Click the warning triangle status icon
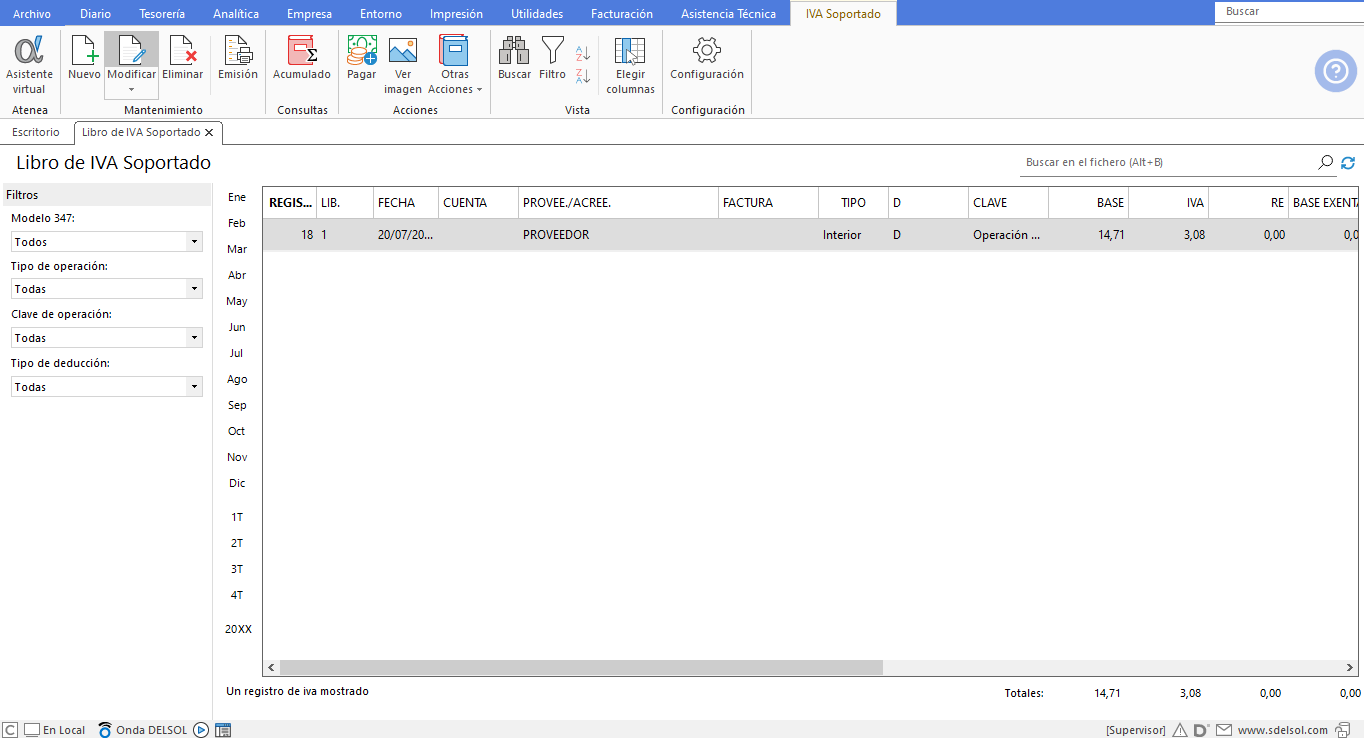 (1180, 730)
